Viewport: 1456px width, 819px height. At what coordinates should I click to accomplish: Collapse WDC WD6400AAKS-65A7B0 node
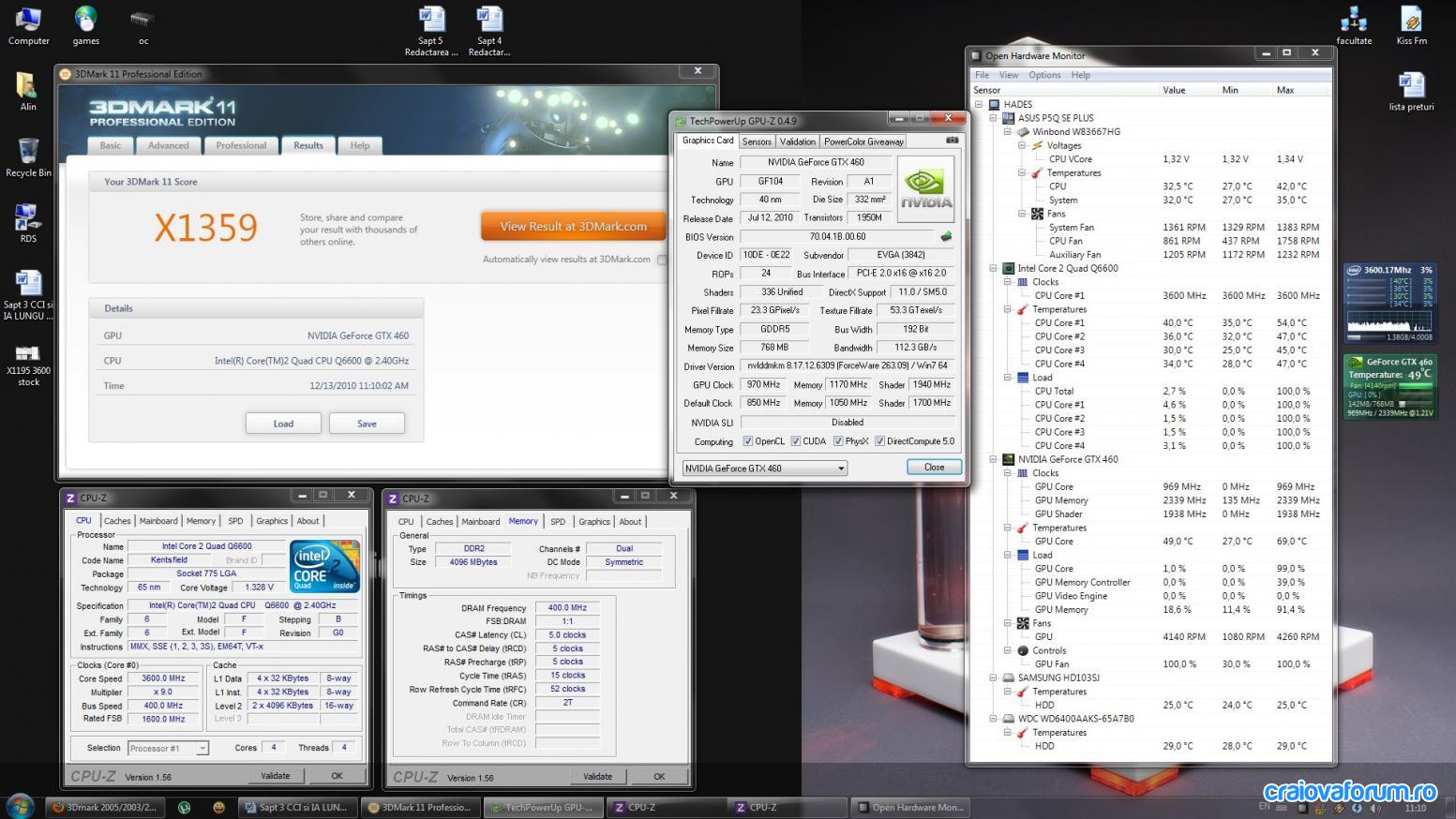point(994,719)
